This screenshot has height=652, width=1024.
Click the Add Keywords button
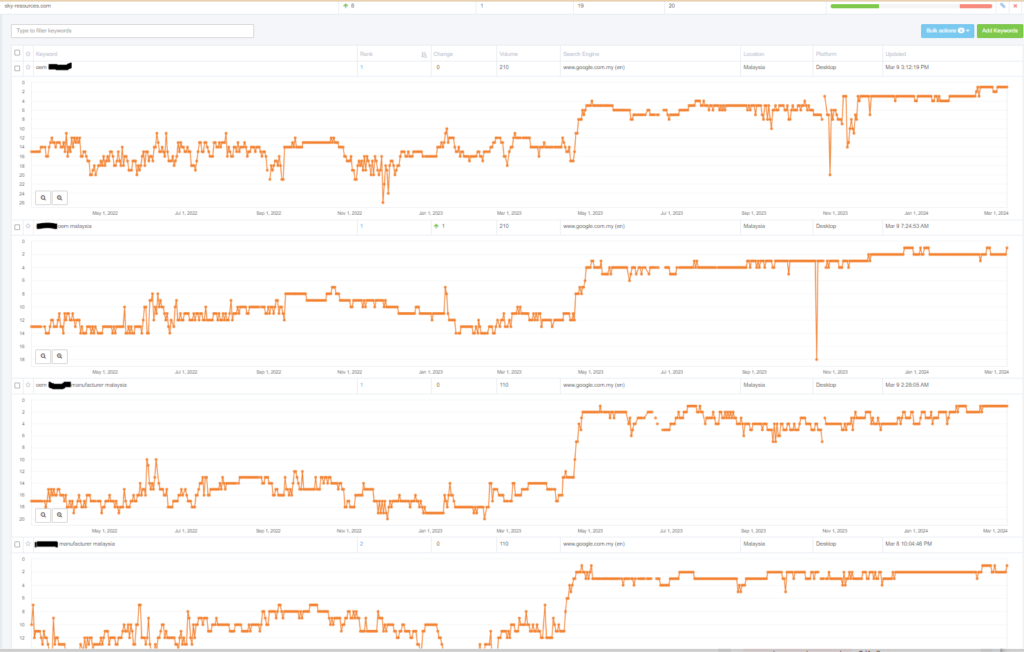tap(999, 31)
